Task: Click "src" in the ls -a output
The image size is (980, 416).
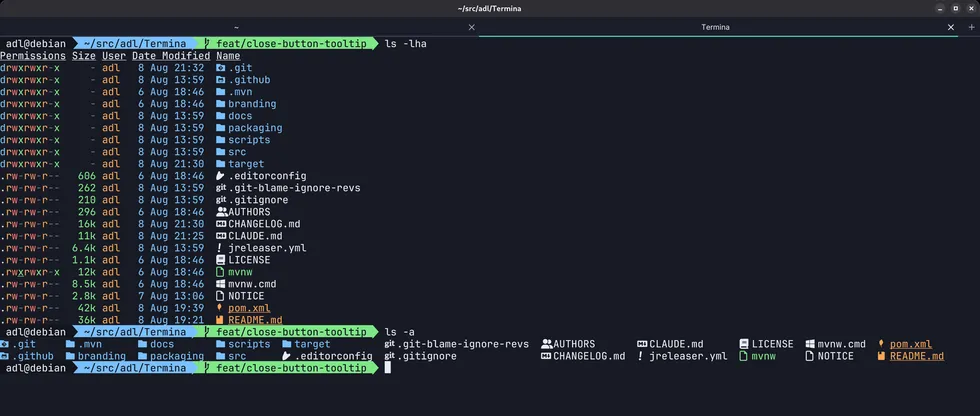Action: tap(237, 356)
